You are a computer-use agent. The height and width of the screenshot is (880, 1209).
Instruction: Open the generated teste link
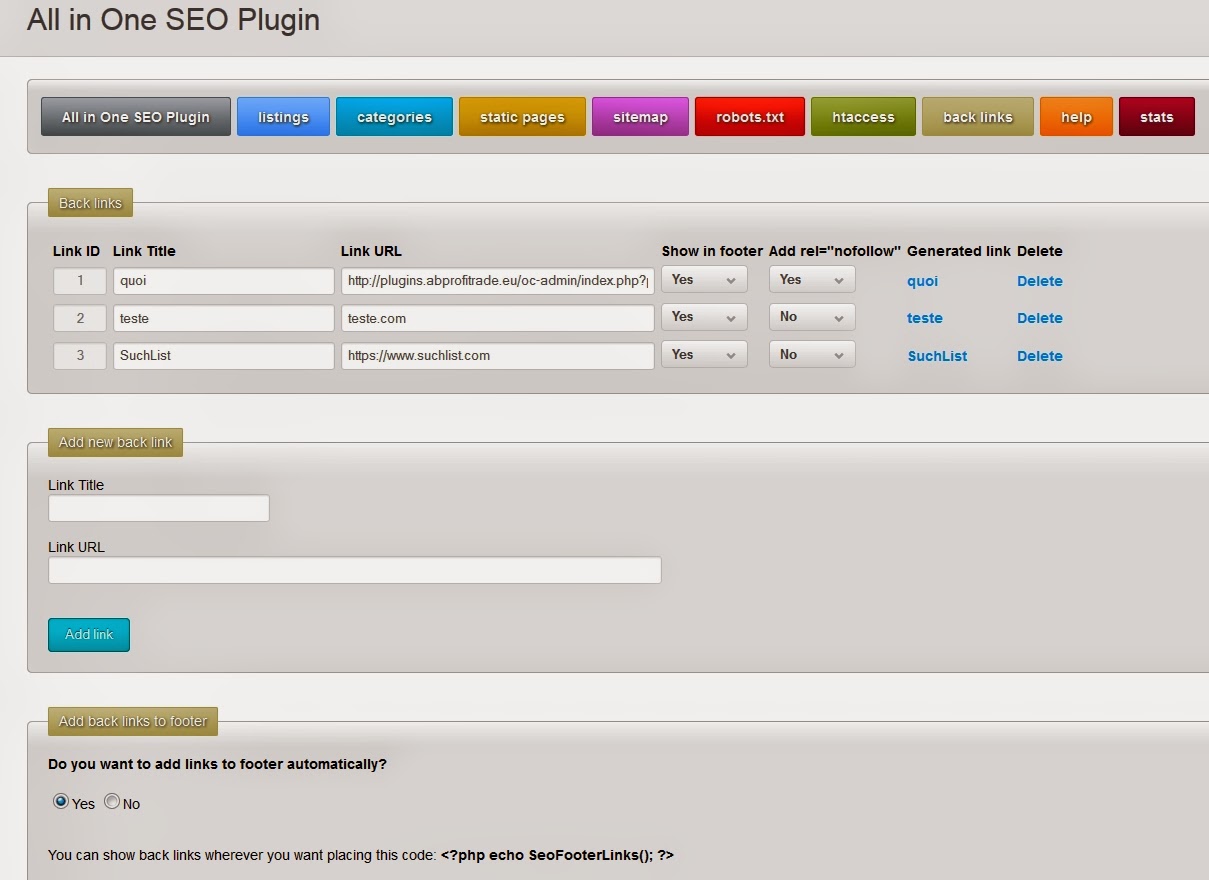point(925,318)
